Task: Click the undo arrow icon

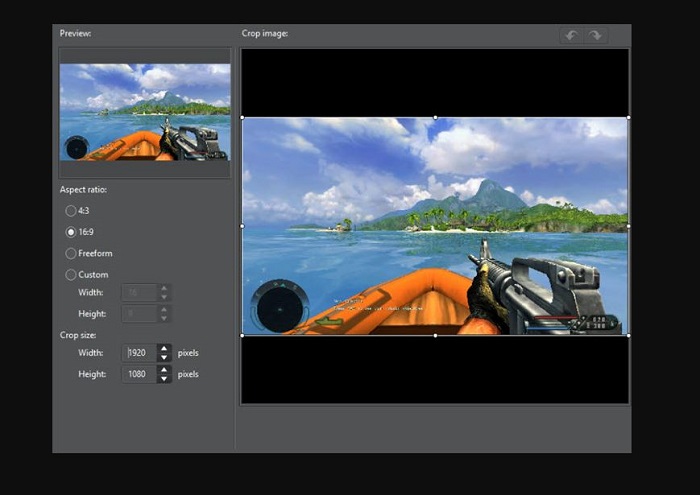Action: click(571, 35)
